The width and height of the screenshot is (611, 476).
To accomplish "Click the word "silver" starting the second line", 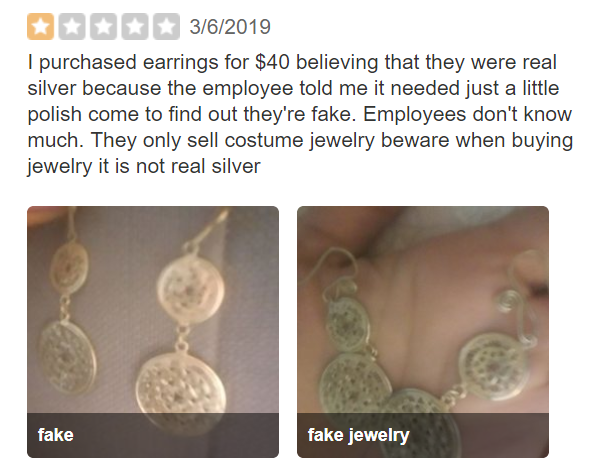I will pyautogui.click(x=51, y=88).
